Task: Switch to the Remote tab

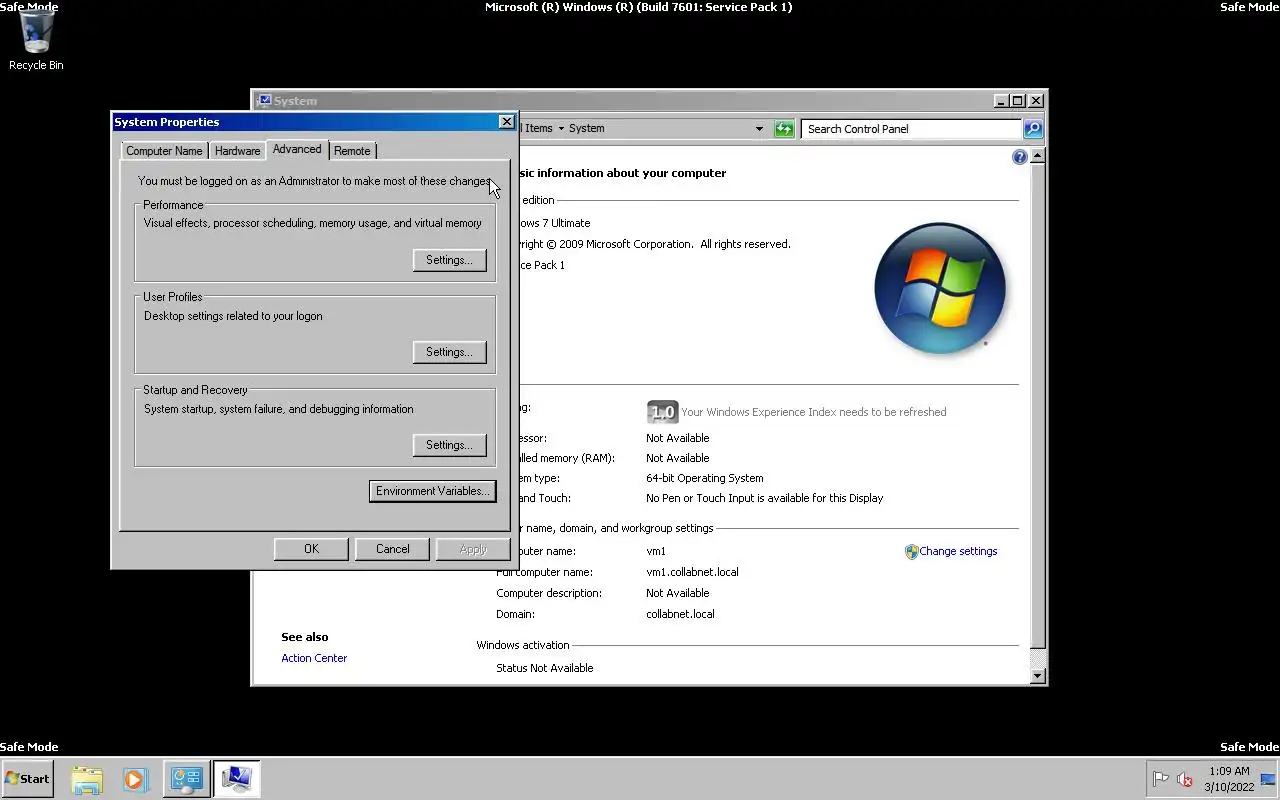Action: (x=352, y=151)
